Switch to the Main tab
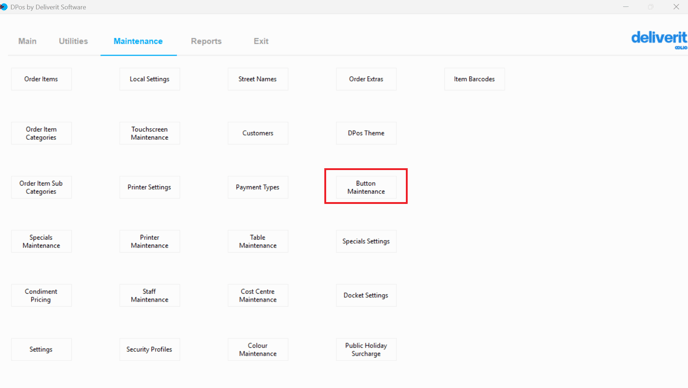 [x=27, y=41]
